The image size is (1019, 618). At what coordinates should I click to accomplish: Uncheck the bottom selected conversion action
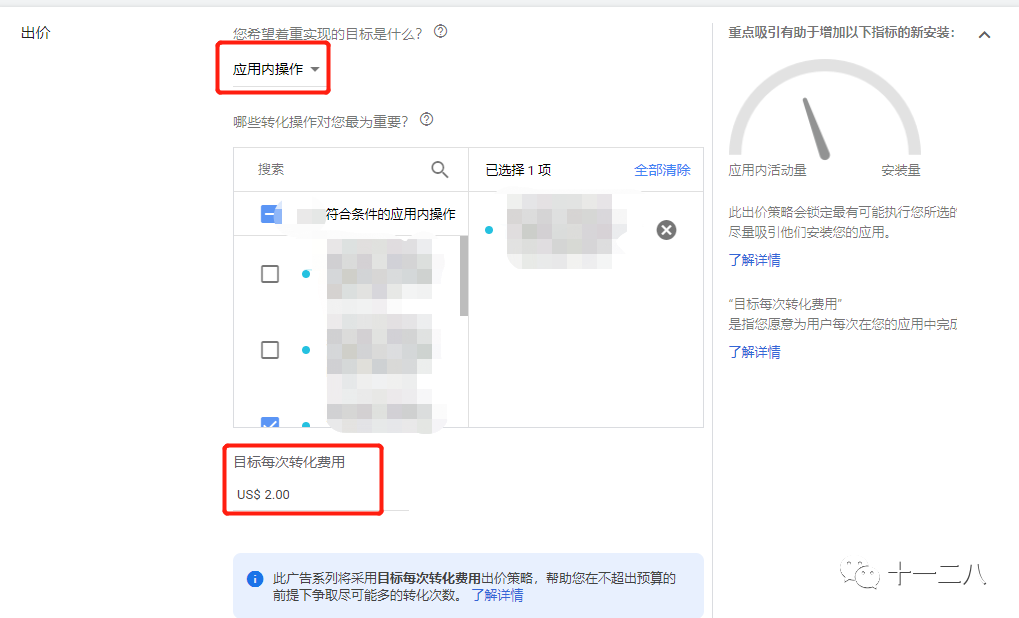pos(269,424)
